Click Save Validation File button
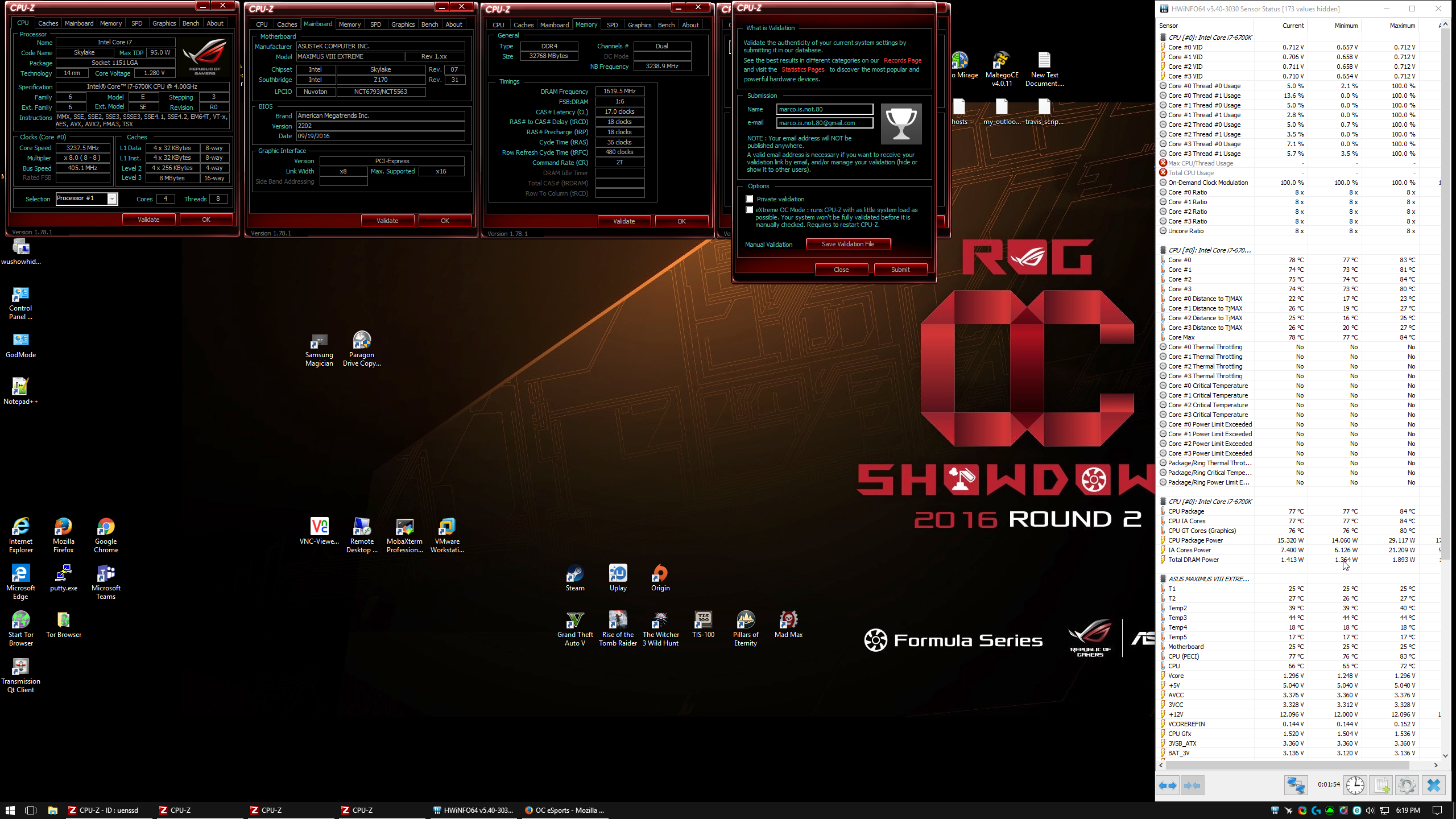Viewport: 1456px width, 819px height. point(848,244)
